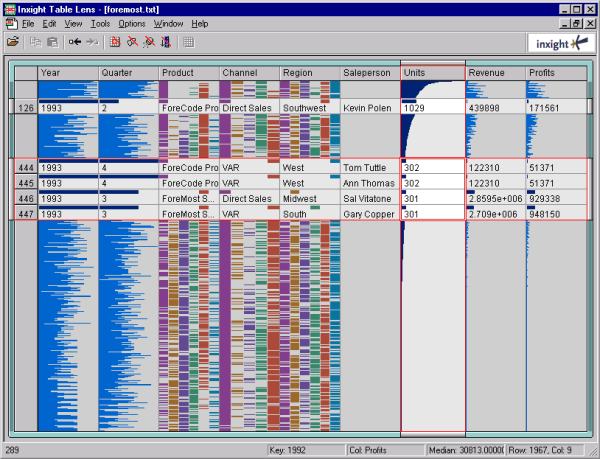Click the Region column header
600x459 pixels.
pos(310,73)
